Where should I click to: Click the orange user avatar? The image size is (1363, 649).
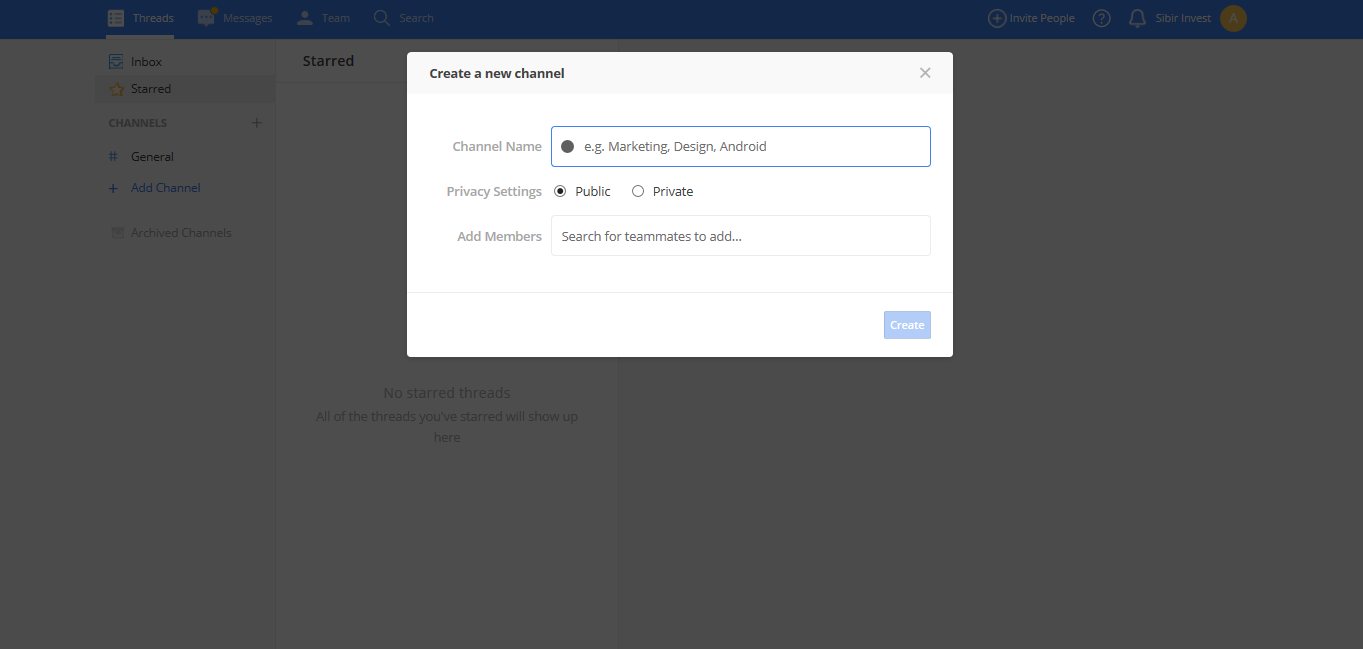1233,18
